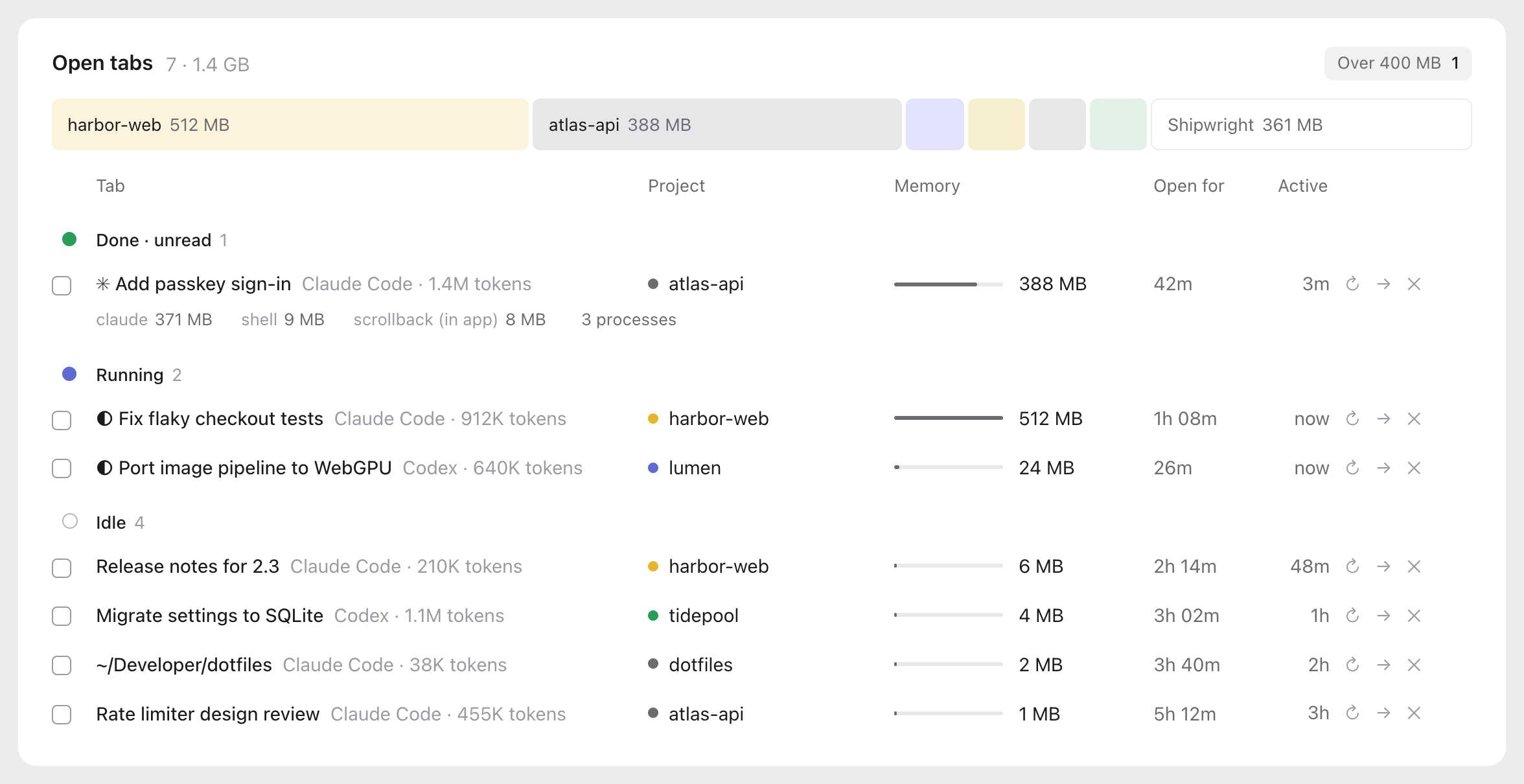The width and height of the screenshot is (1524, 784).
Task: Tick Port image pipeline to WebGPU checkbox
Action: point(62,468)
